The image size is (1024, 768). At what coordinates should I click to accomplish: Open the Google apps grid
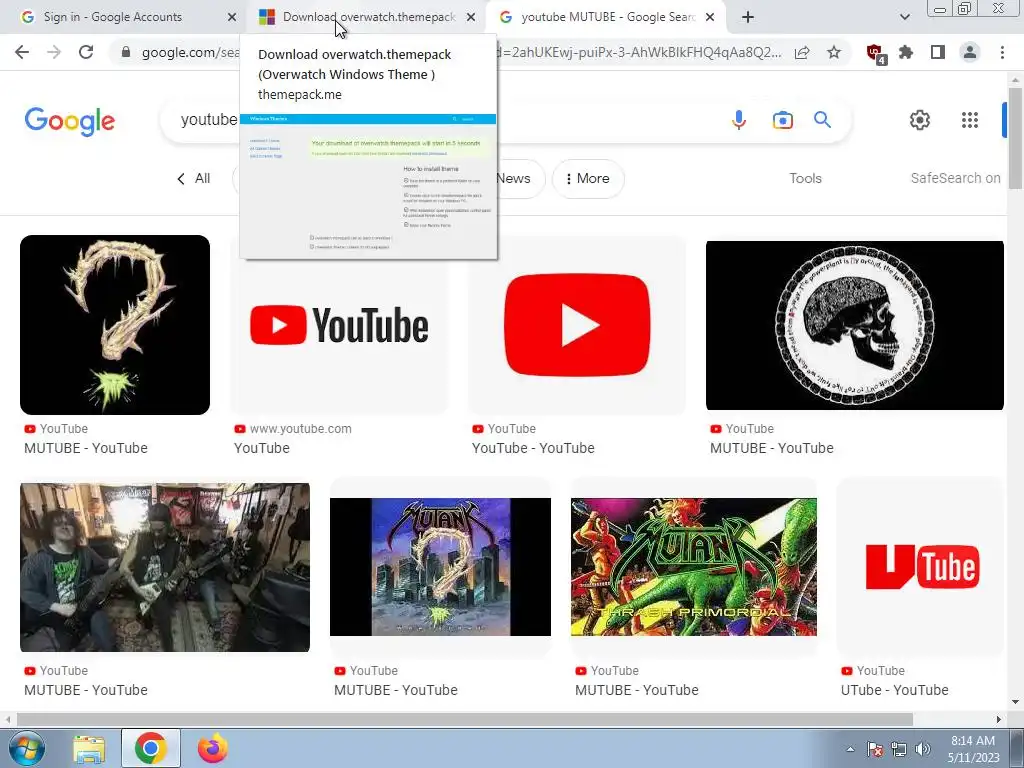(970, 120)
